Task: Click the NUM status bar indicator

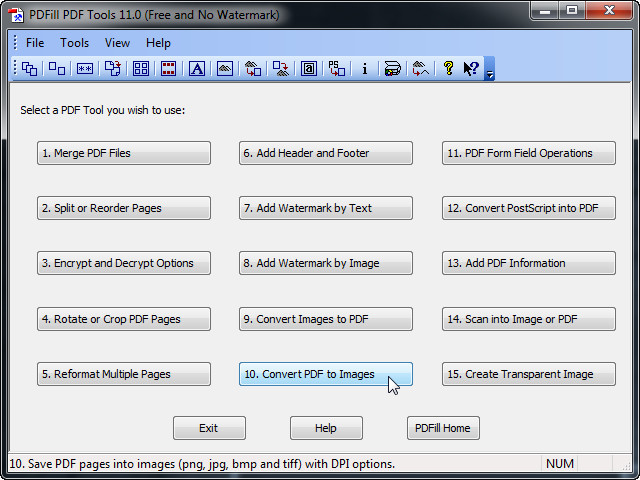Action: 560,464
